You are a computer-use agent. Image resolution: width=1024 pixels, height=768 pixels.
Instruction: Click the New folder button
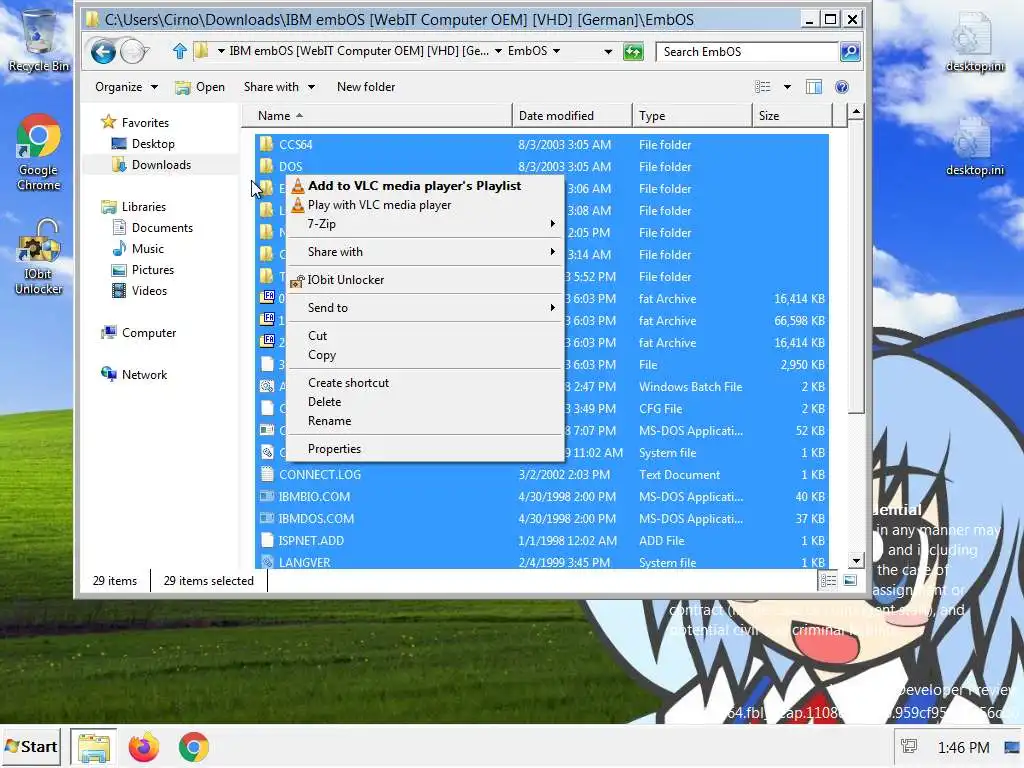pyautogui.click(x=366, y=87)
